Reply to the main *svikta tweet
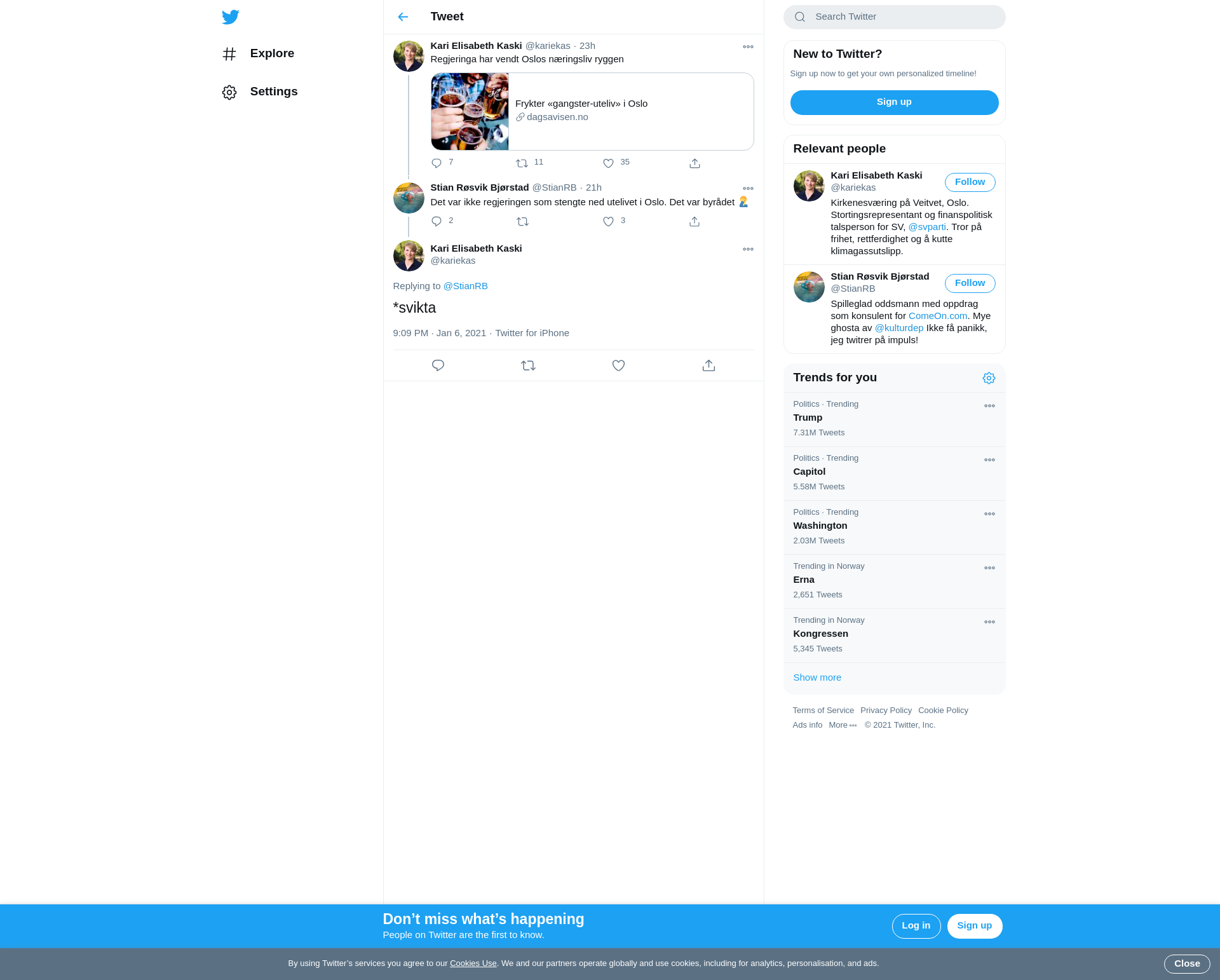 pos(438,365)
